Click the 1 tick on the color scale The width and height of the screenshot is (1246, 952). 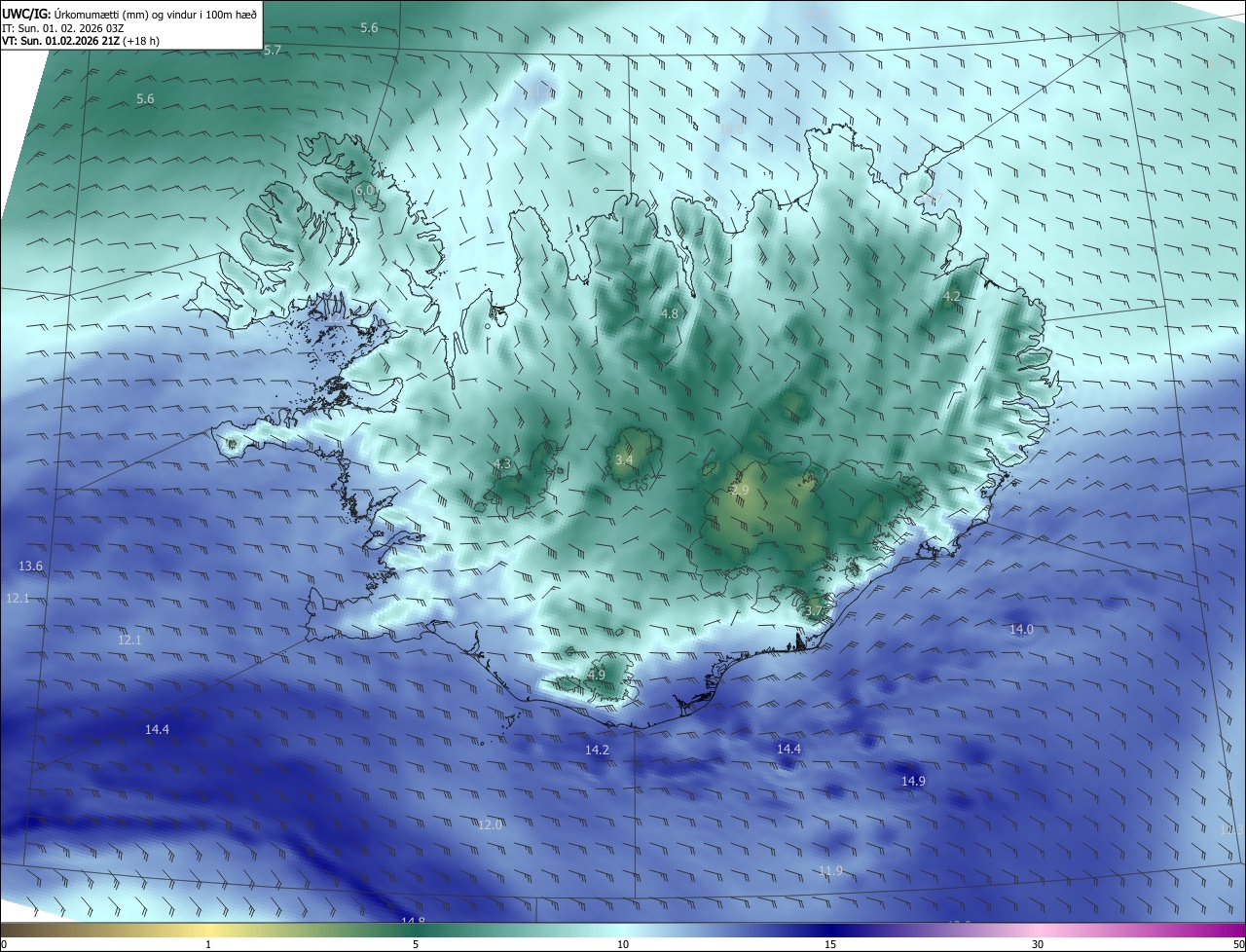208,944
